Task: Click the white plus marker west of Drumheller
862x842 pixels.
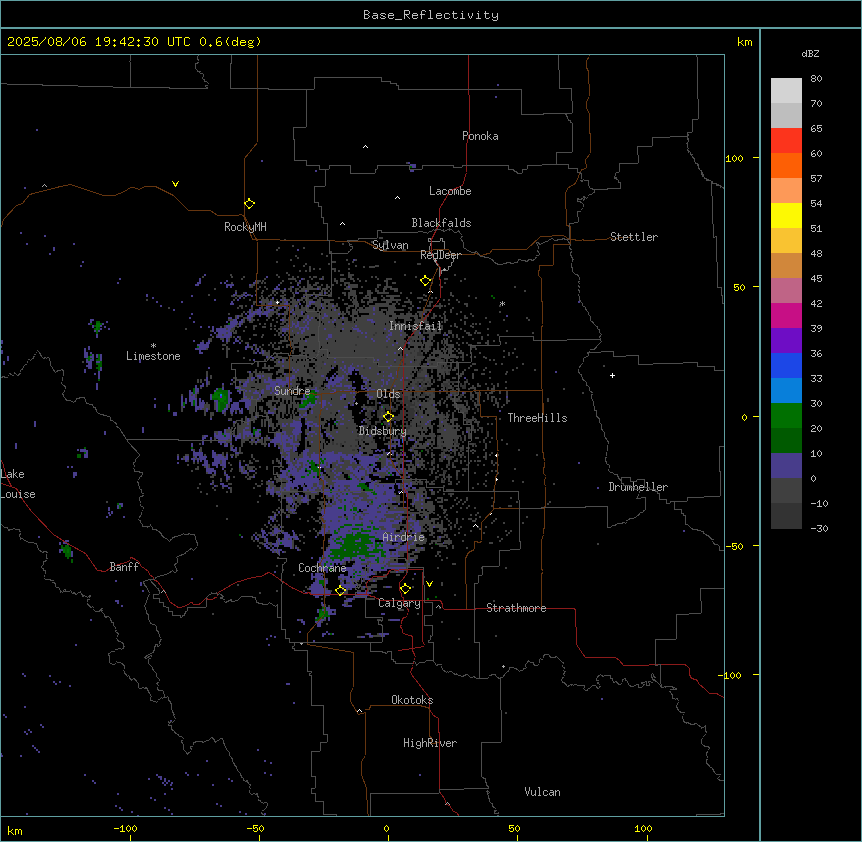Action: [x=612, y=375]
